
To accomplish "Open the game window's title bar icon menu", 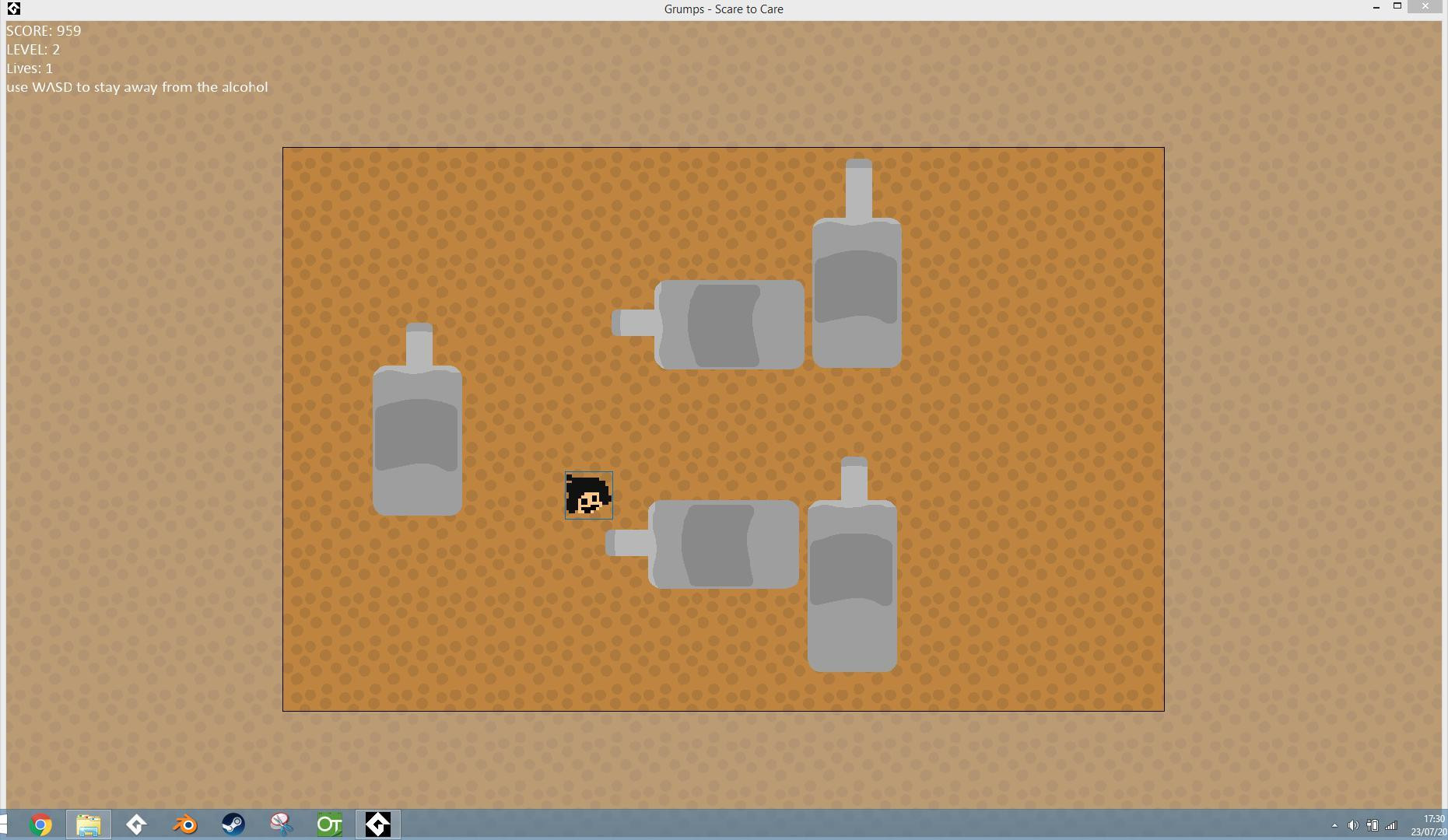I will 13,9.
